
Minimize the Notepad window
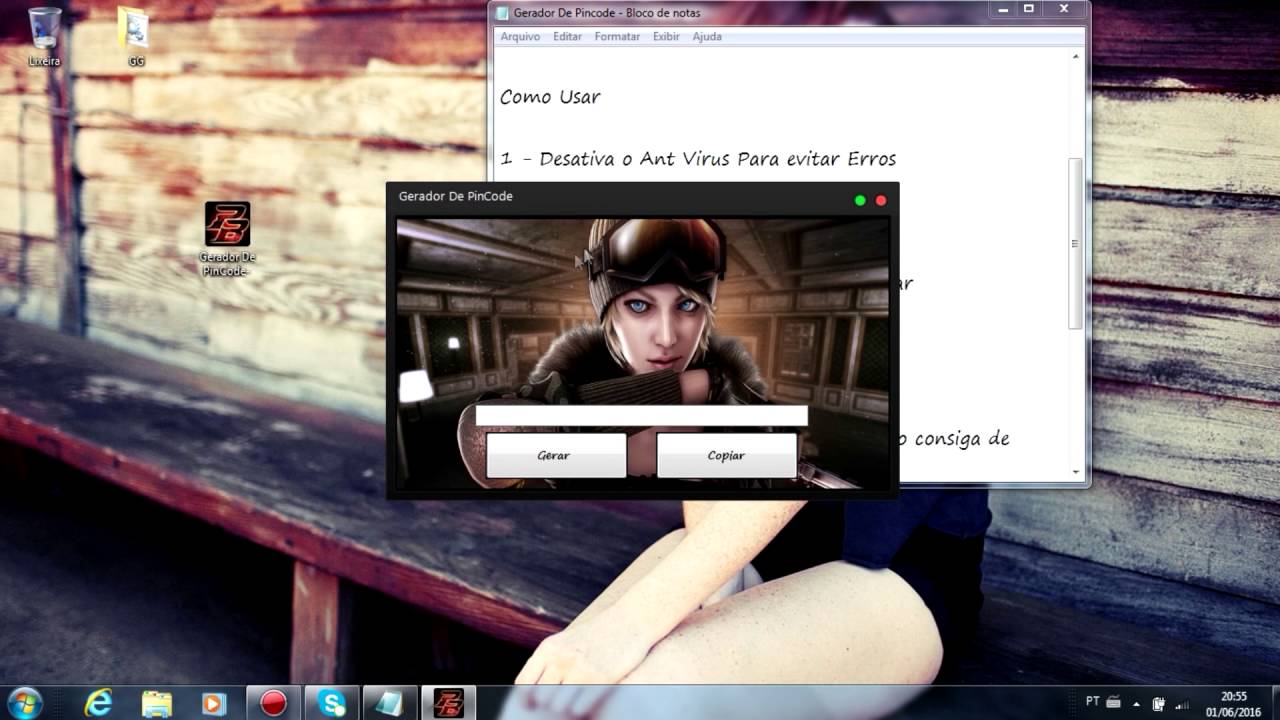(1005, 10)
